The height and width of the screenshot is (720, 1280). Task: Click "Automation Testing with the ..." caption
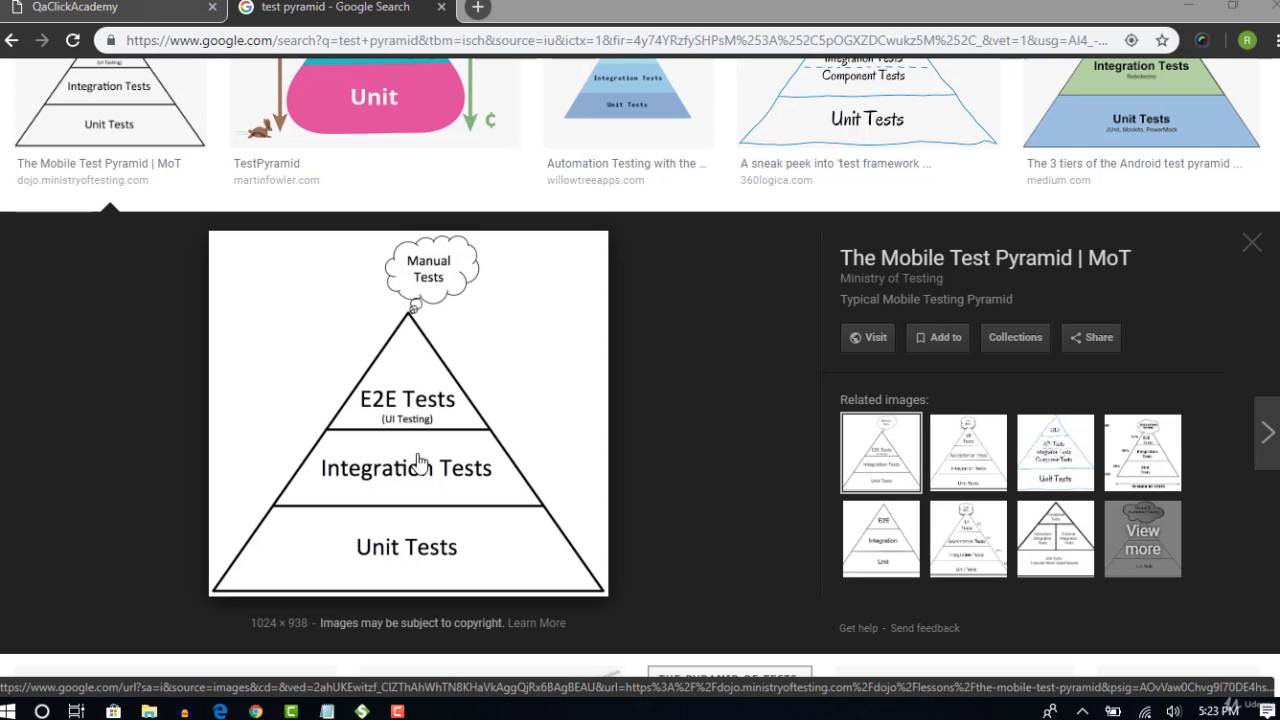626,163
